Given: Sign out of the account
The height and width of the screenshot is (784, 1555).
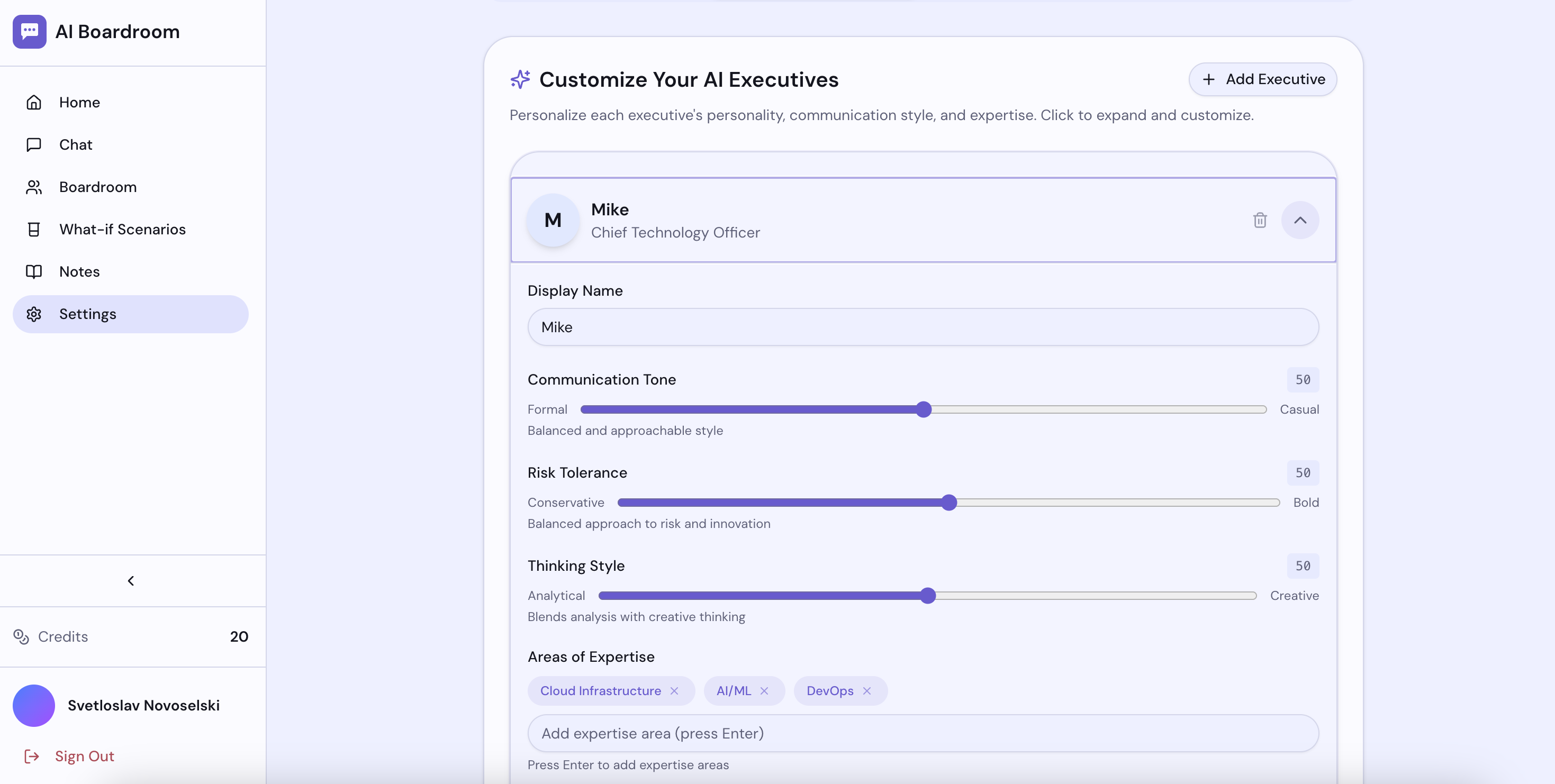Looking at the screenshot, I should point(85,756).
